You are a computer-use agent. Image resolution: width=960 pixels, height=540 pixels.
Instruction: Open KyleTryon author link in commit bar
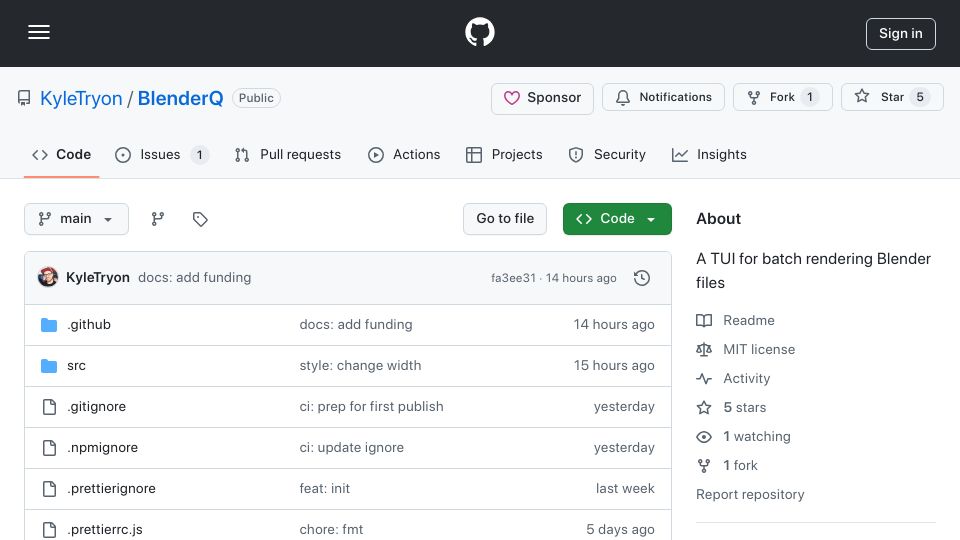97,277
